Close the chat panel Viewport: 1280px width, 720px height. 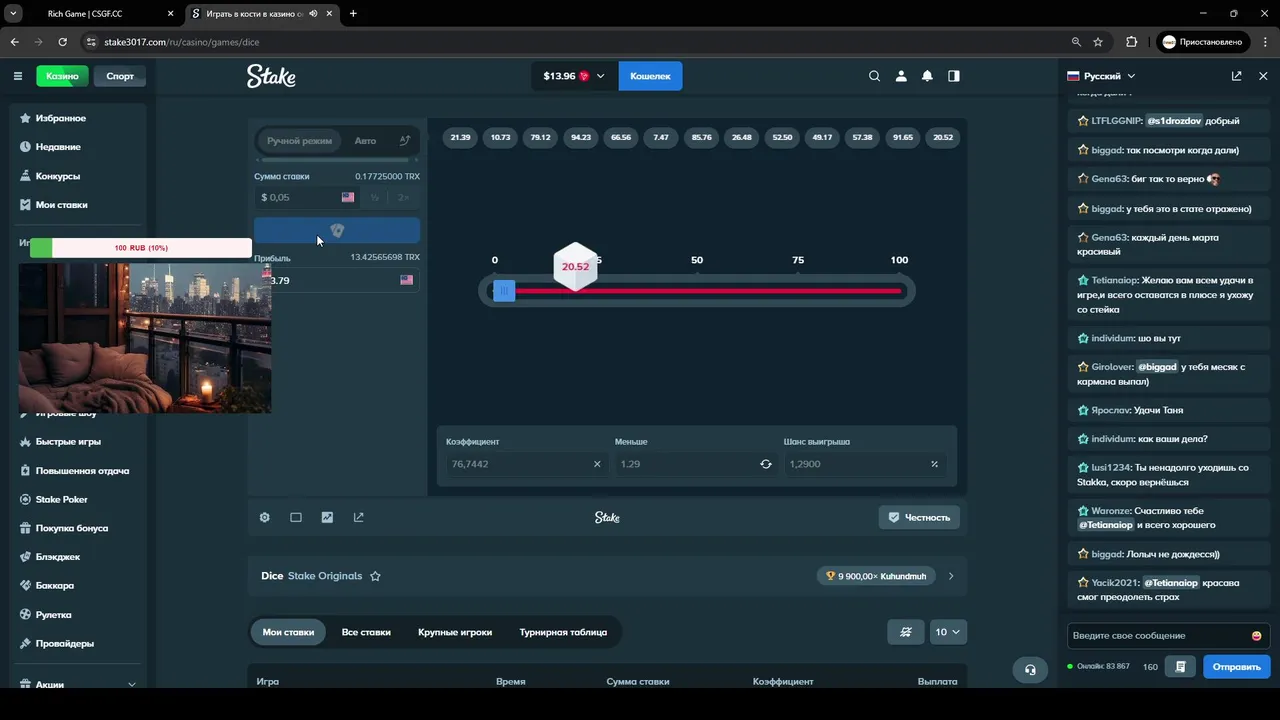pos(1262,76)
